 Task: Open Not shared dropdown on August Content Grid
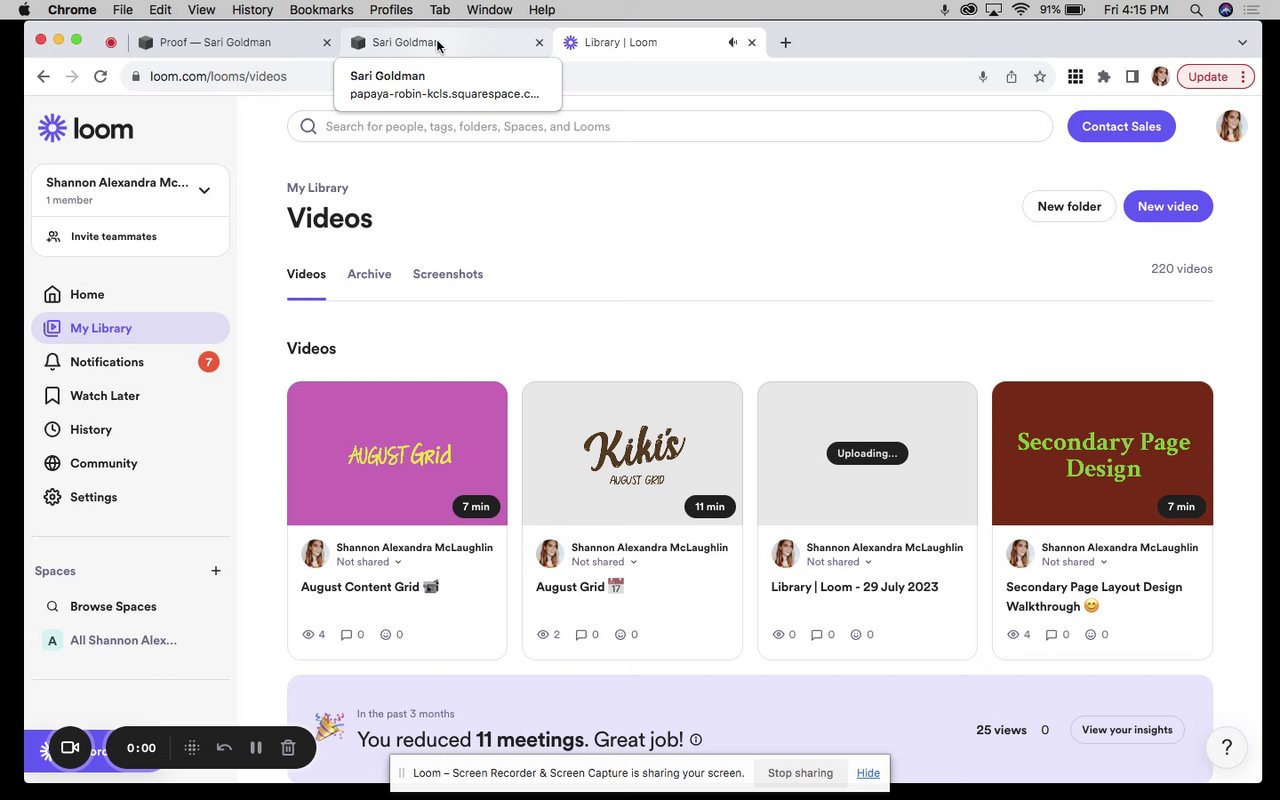click(x=367, y=562)
